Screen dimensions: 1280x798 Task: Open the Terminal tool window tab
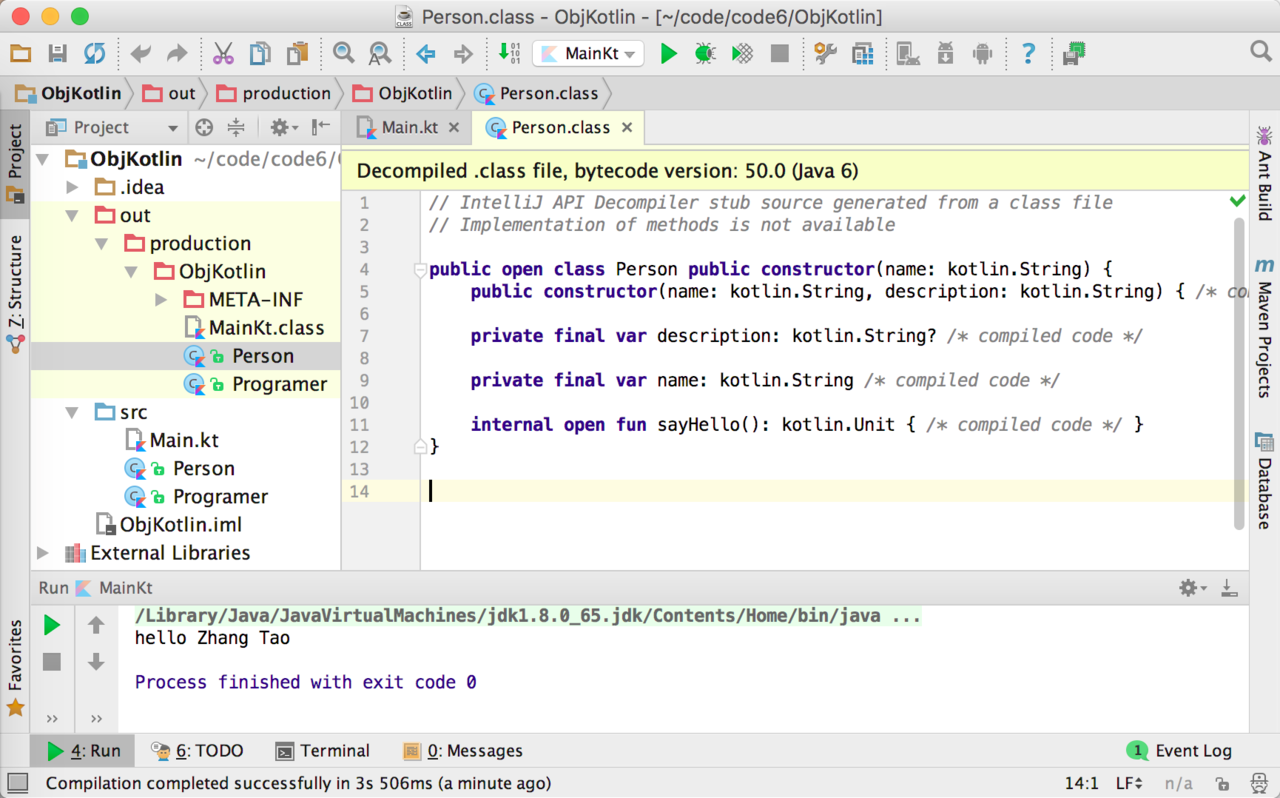(323, 751)
